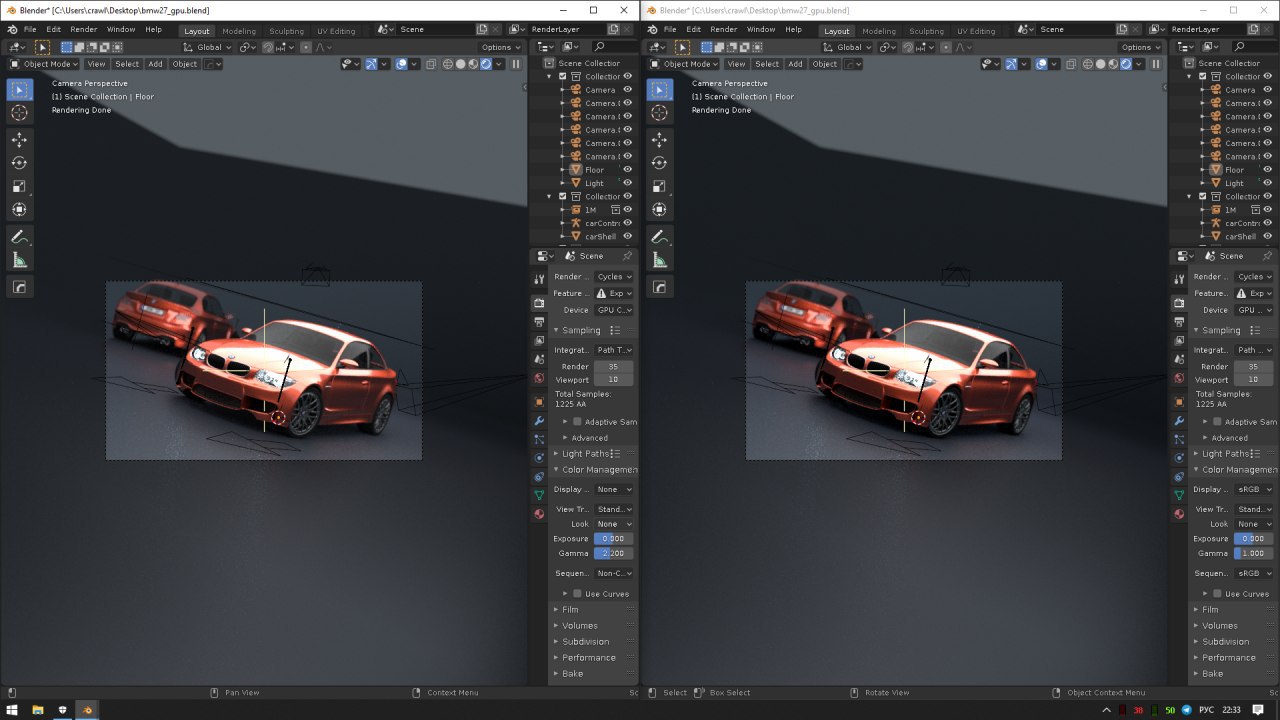The image size is (1280, 720).
Task: Hide the 1M collection in right window outliner
Action: pos(1268,210)
